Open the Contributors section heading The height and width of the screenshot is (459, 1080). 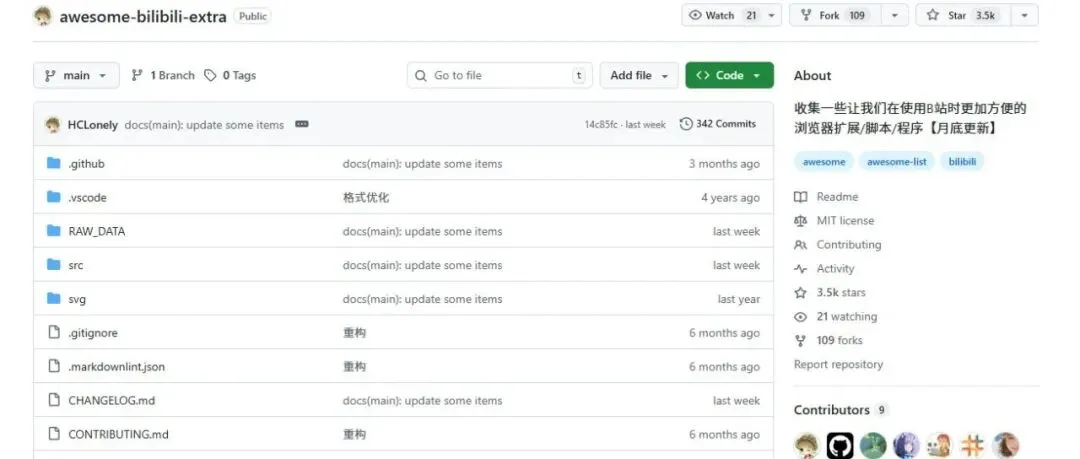click(831, 410)
